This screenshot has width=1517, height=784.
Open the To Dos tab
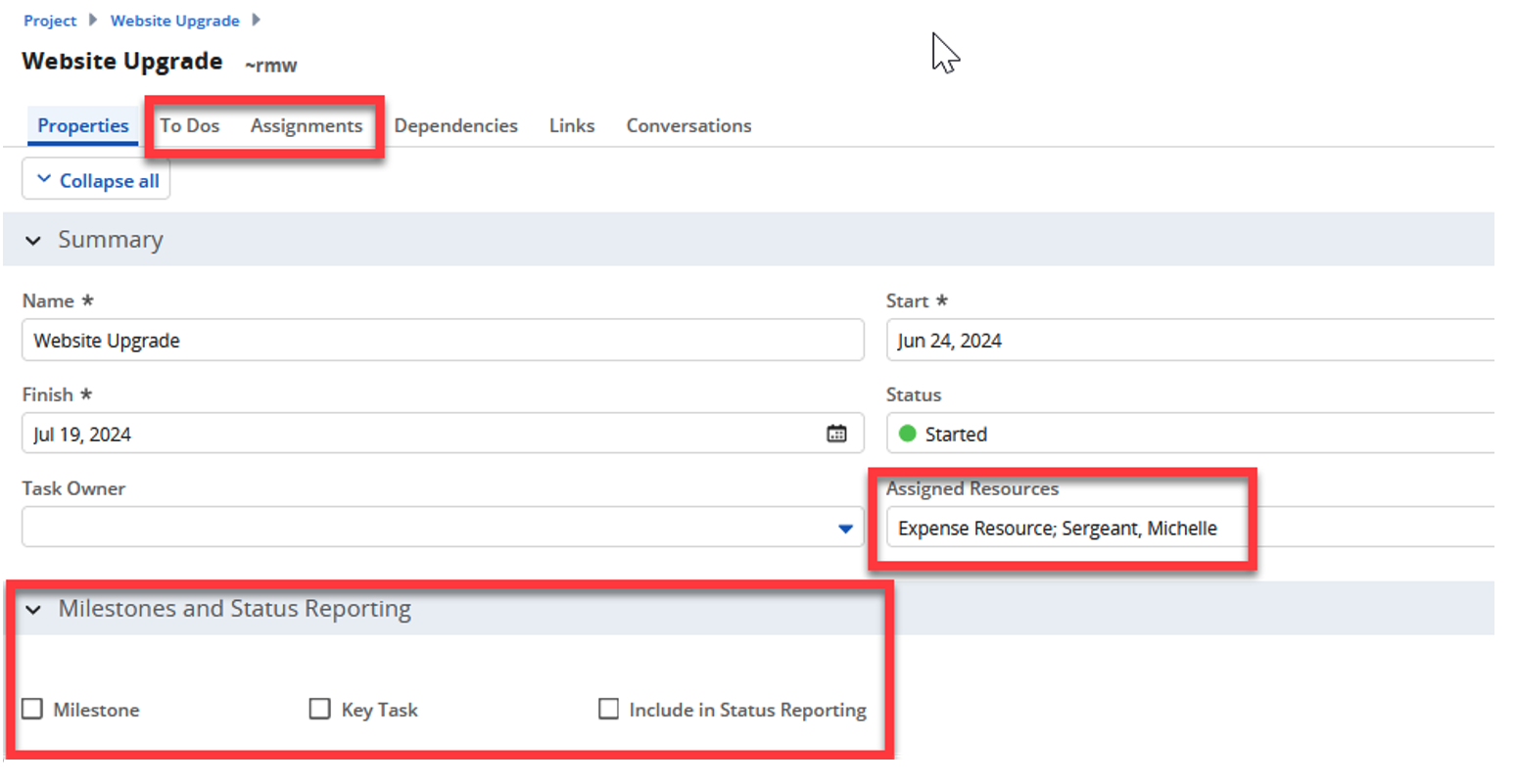click(190, 125)
